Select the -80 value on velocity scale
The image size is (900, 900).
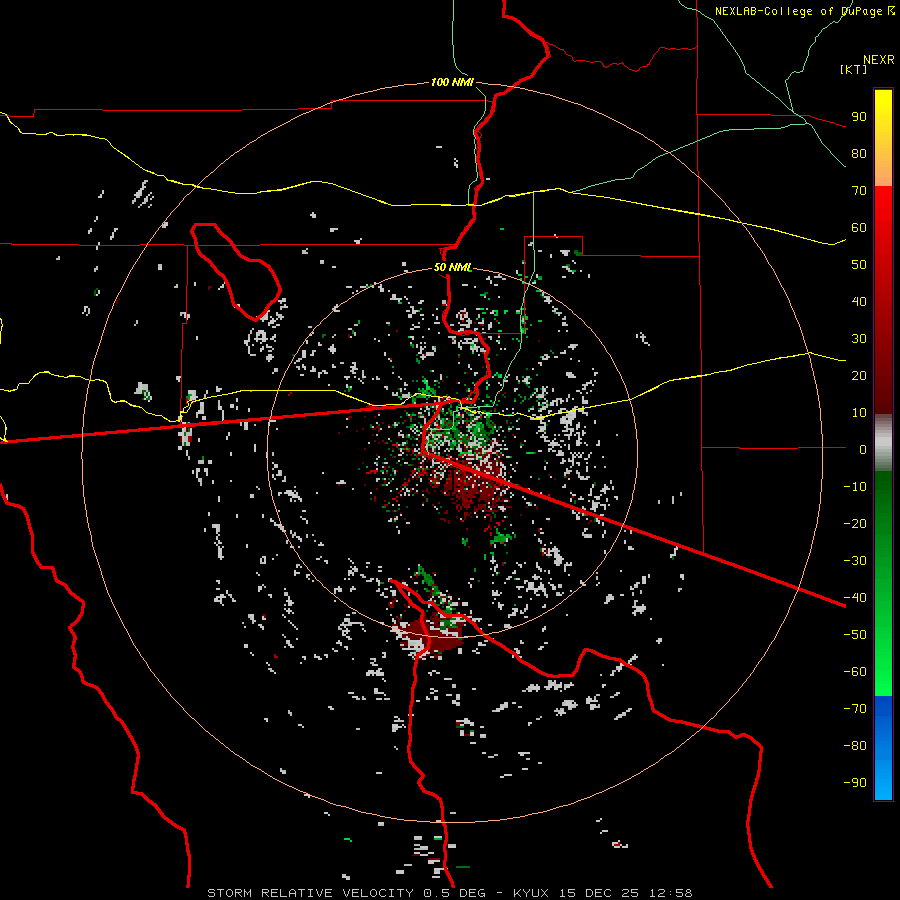click(x=855, y=746)
